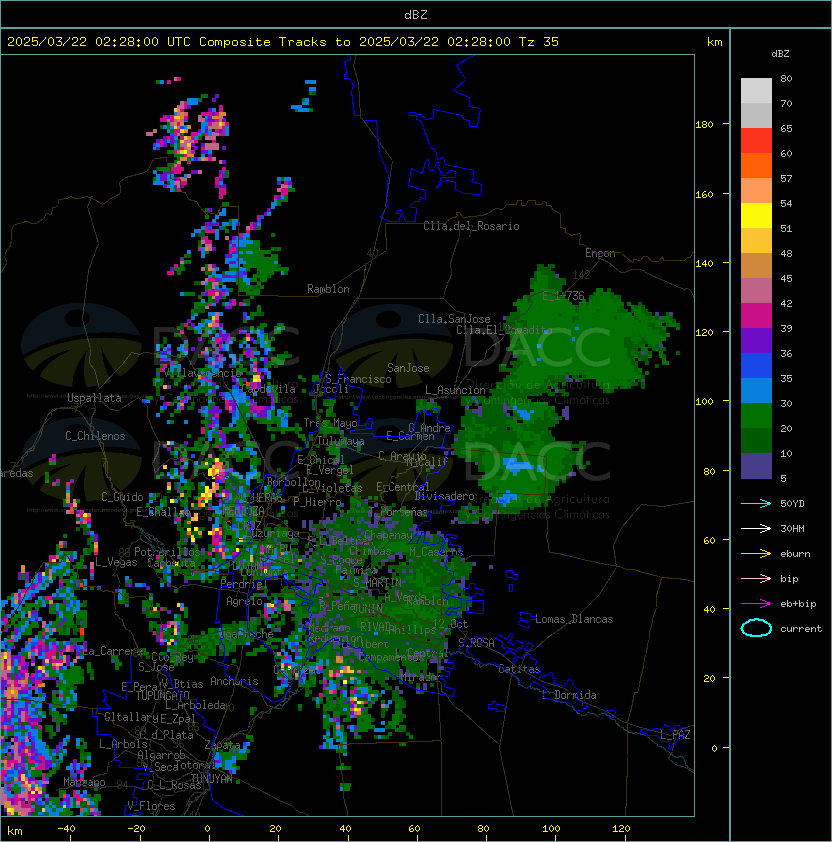This screenshot has width=832, height=842.
Task: Click the 'V_Flores' map label
Action: click(x=151, y=806)
